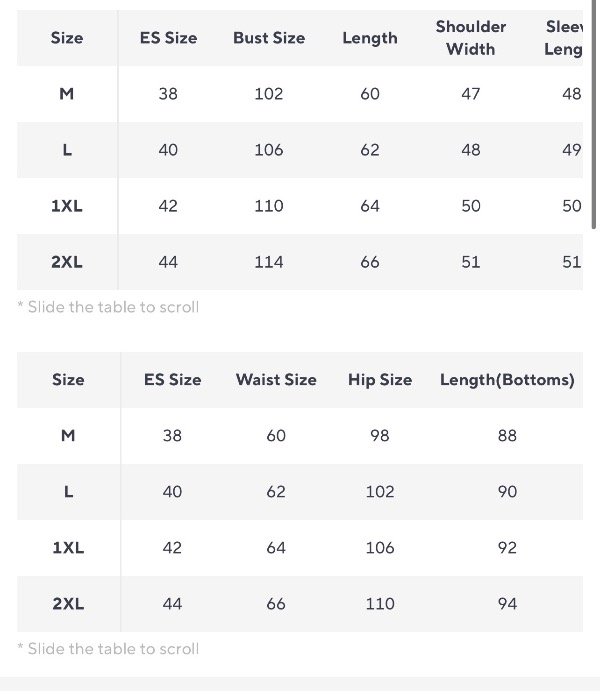Screen dimensions: 600x694
Task: Click the Bust Size column header
Action: tap(269, 38)
